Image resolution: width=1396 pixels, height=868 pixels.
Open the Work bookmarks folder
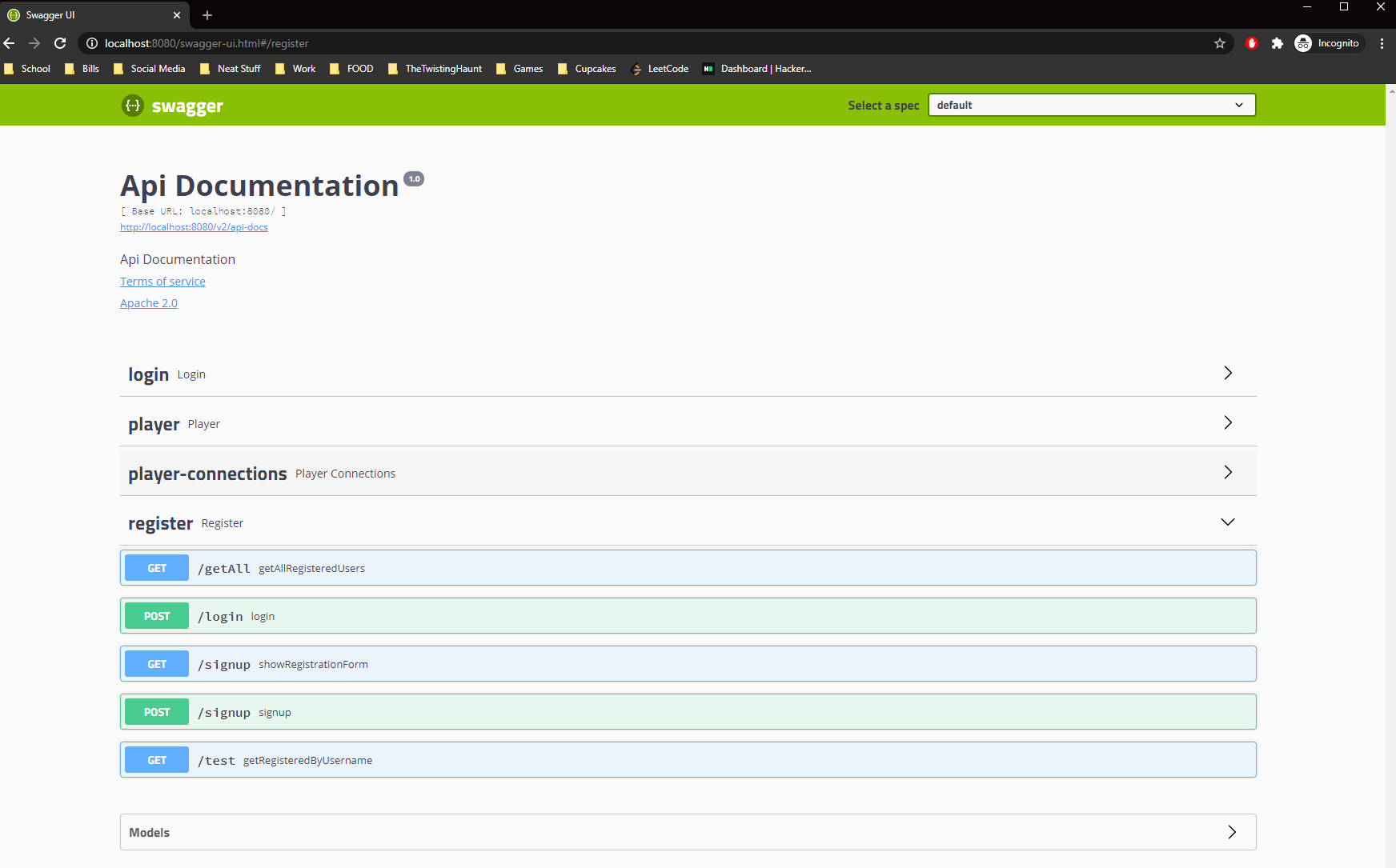pos(295,69)
